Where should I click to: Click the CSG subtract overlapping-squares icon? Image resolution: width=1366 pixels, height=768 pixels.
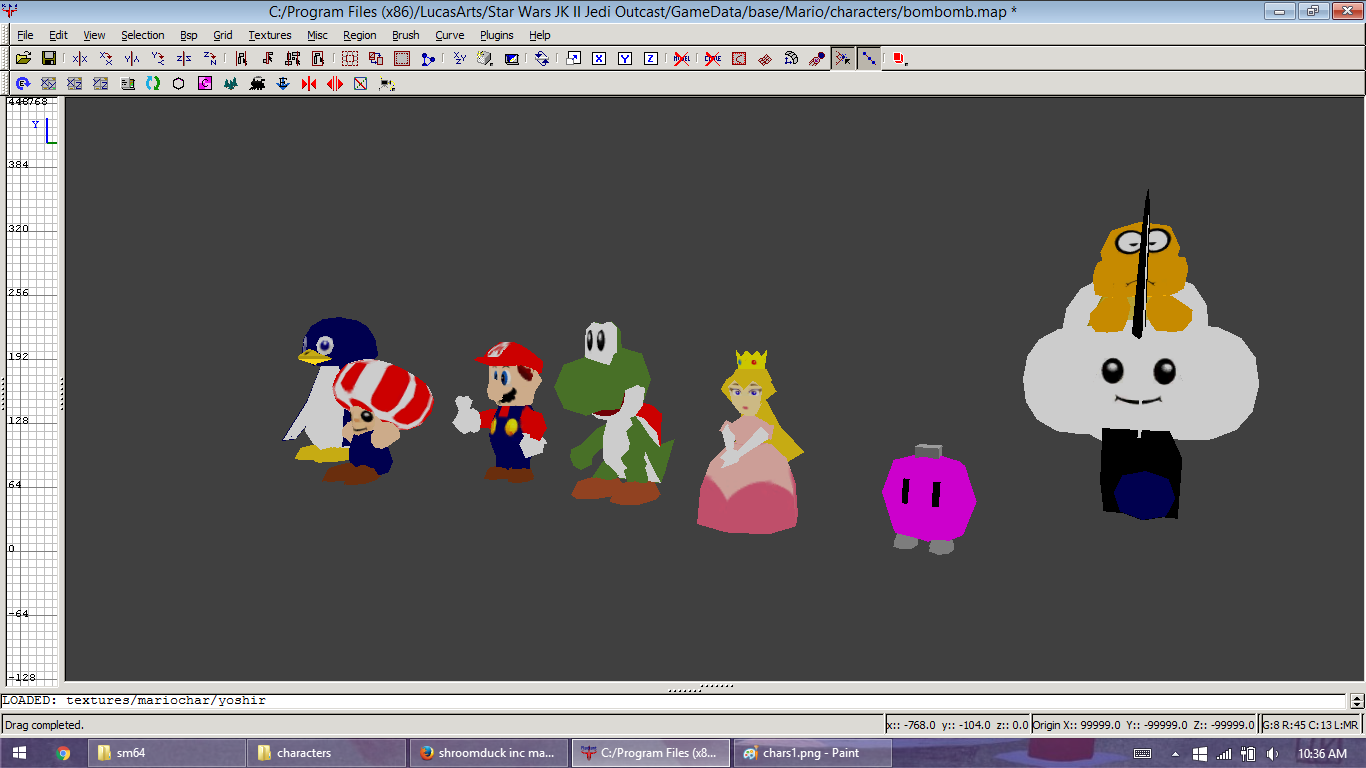[x=376, y=59]
